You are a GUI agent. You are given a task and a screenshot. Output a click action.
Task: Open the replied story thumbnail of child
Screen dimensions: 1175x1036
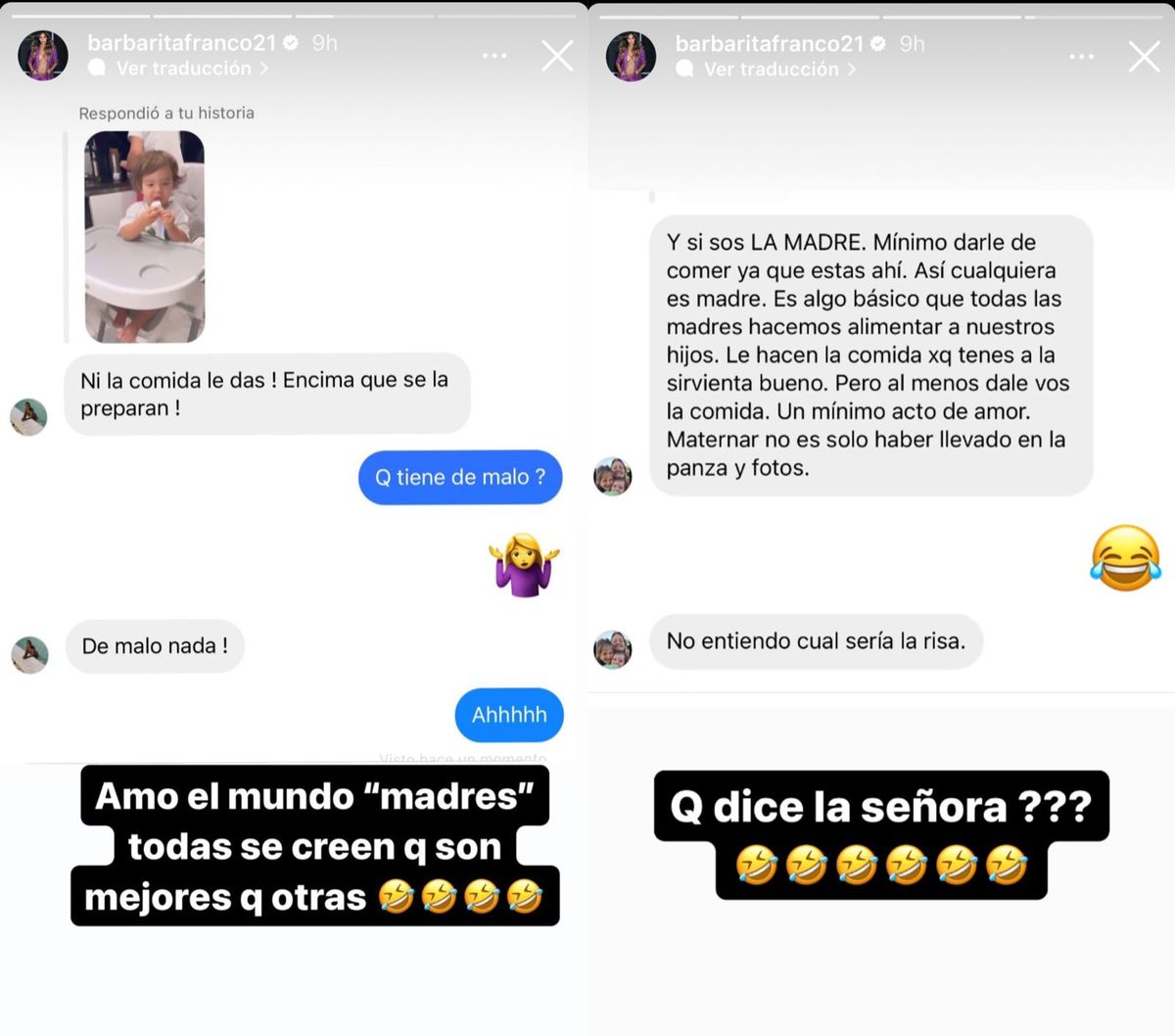tap(145, 237)
